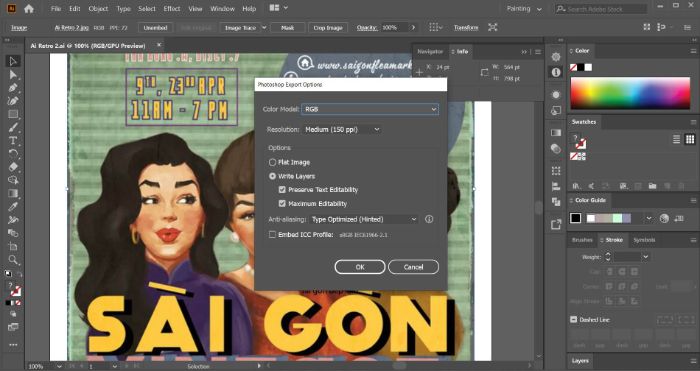This screenshot has width=700, height=371.
Task: Expand the Image Trace presets arrow
Action: (264, 28)
